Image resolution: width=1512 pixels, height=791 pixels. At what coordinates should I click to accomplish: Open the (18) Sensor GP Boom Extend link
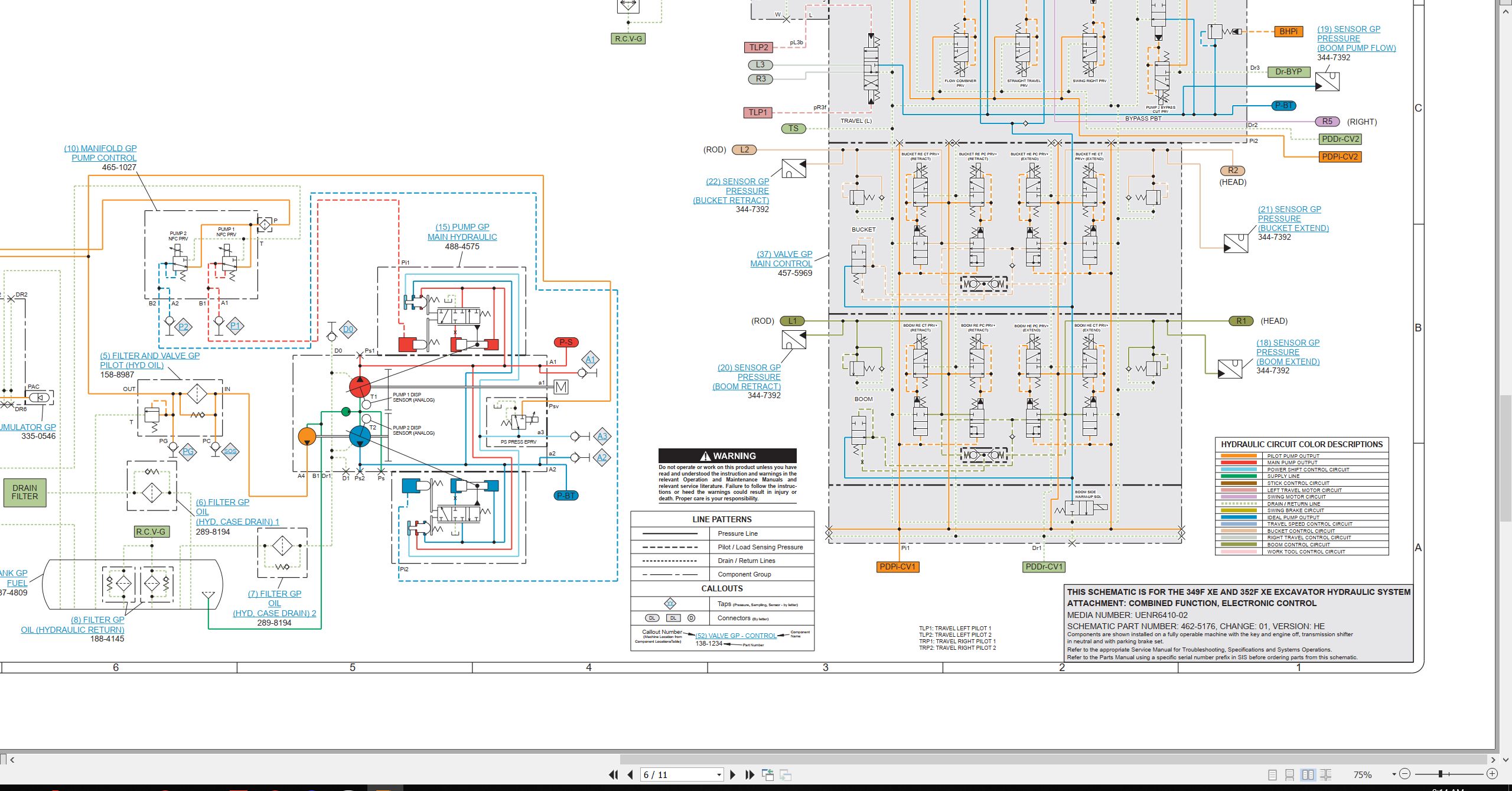[1288, 352]
